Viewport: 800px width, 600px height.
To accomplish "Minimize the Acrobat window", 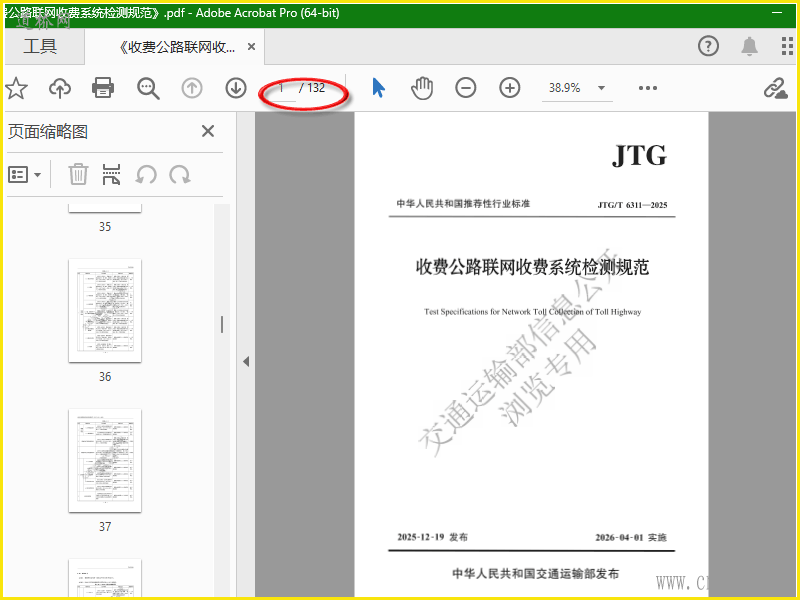I will pos(777,13).
